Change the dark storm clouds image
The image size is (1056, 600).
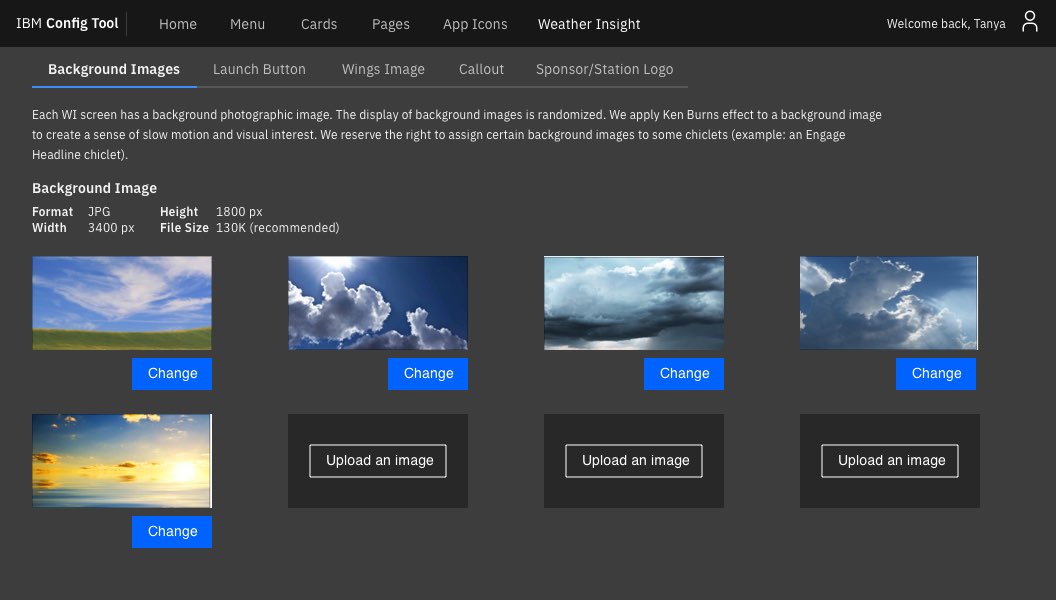(684, 373)
